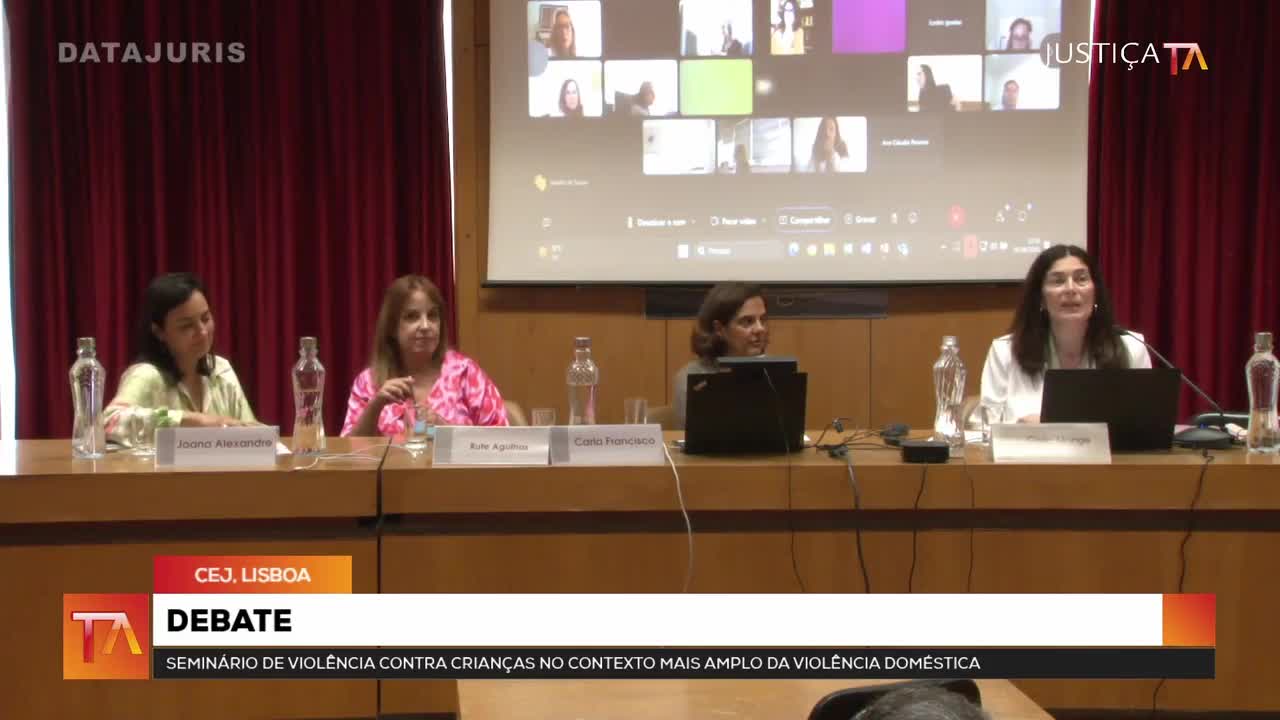Turn off the camera with Parar vídeo
Screen dimensions: 1280x720
(x=733, y=221)
